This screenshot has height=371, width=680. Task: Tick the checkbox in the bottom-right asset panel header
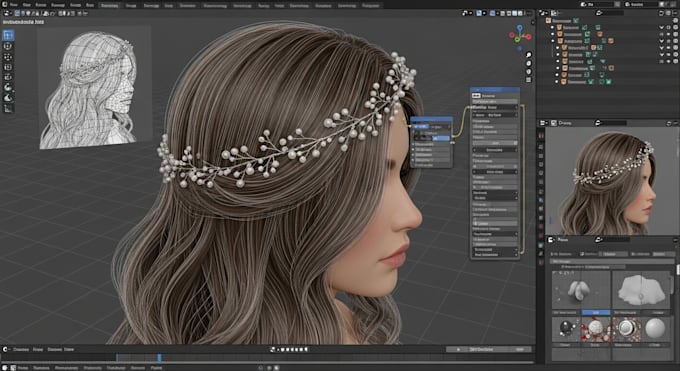coord(582,254)
